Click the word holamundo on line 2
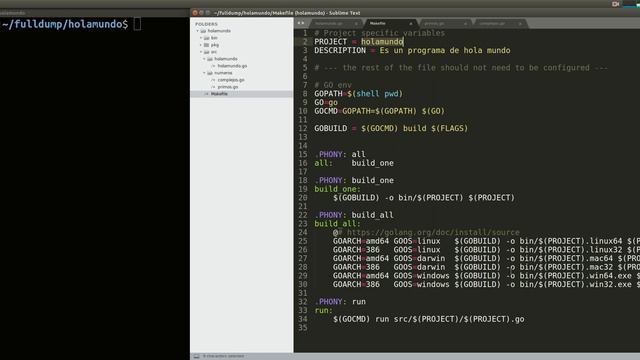Viewport: 640px width, 360px height. (x=382, y=42)
